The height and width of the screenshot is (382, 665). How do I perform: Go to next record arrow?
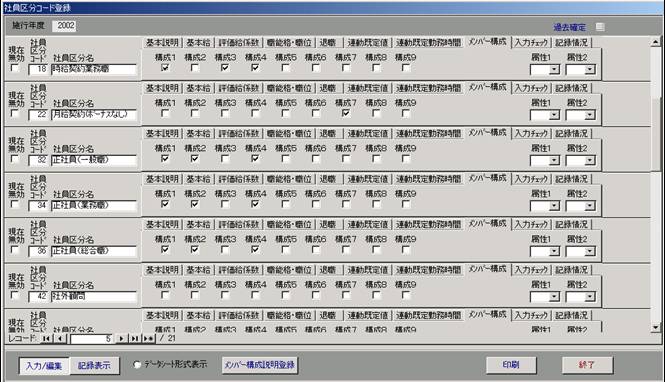point(121,338)
